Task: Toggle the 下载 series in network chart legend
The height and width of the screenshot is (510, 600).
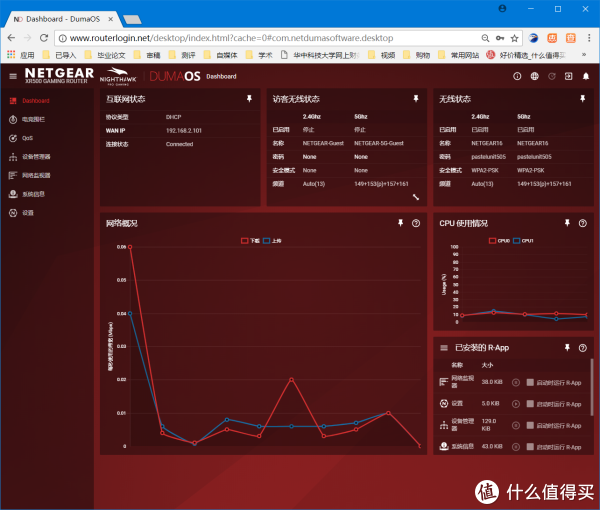Action: [250, 241]
